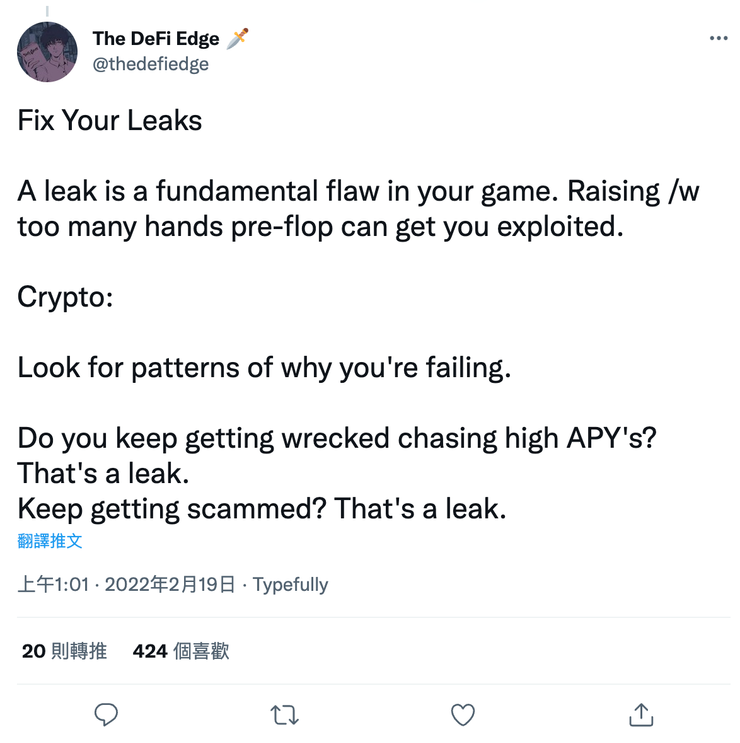
Task: Open The DeFi Edge display name
Action: pyautogui.click(x=156, y=38)
